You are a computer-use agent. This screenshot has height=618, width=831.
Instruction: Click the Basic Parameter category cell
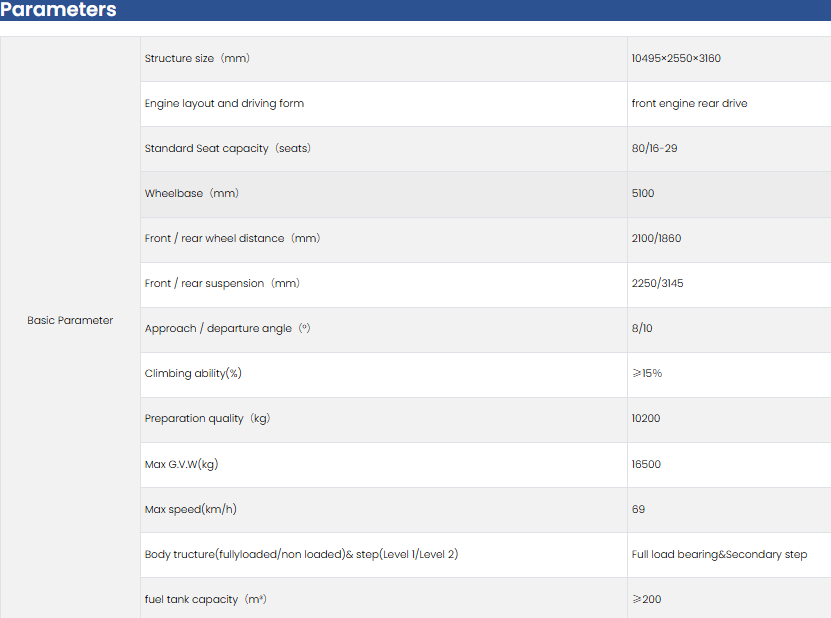click(70, 321)
